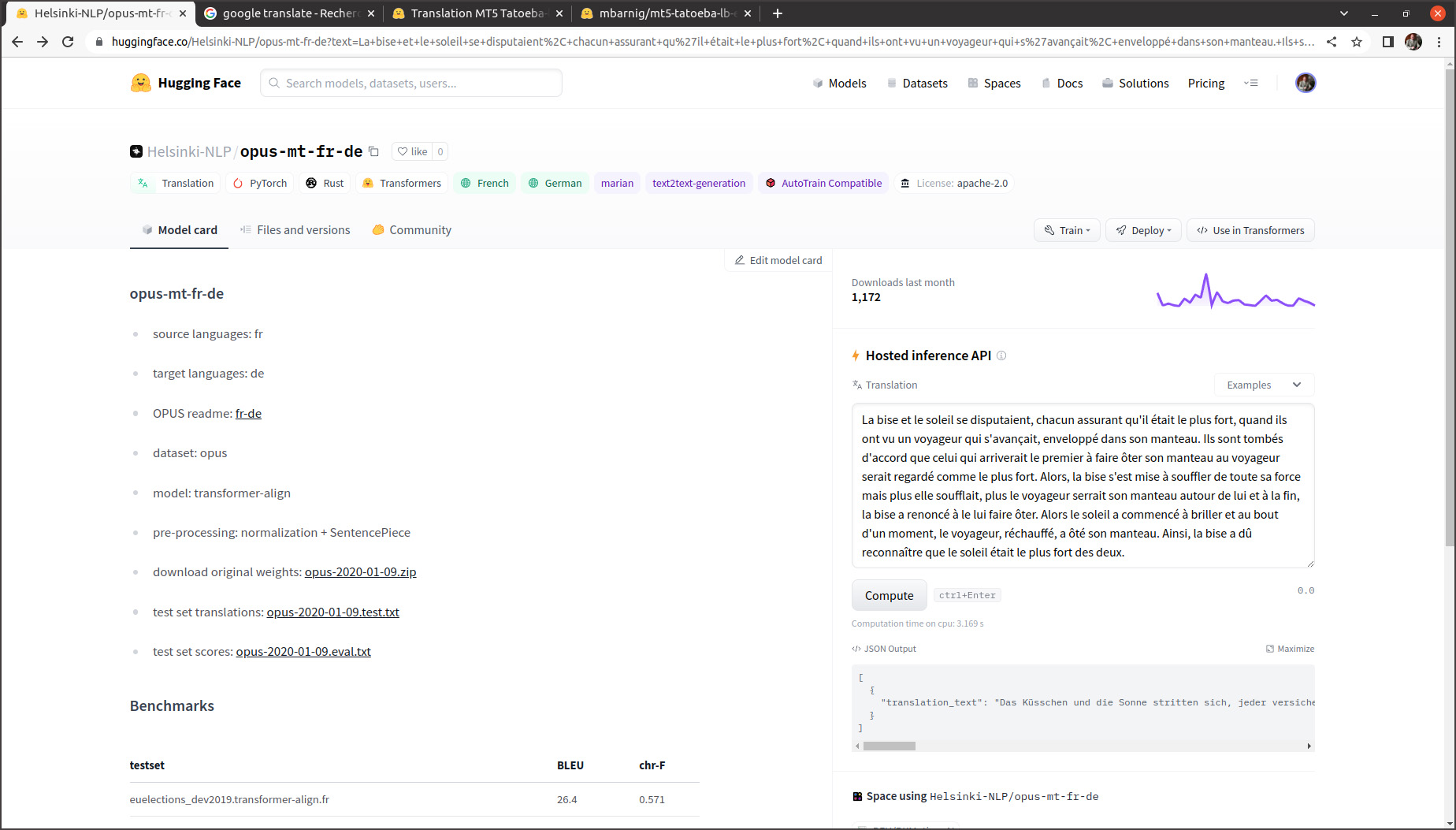1456x830 pixels.
Task: Open the Community tab
Action: point(412,230)
